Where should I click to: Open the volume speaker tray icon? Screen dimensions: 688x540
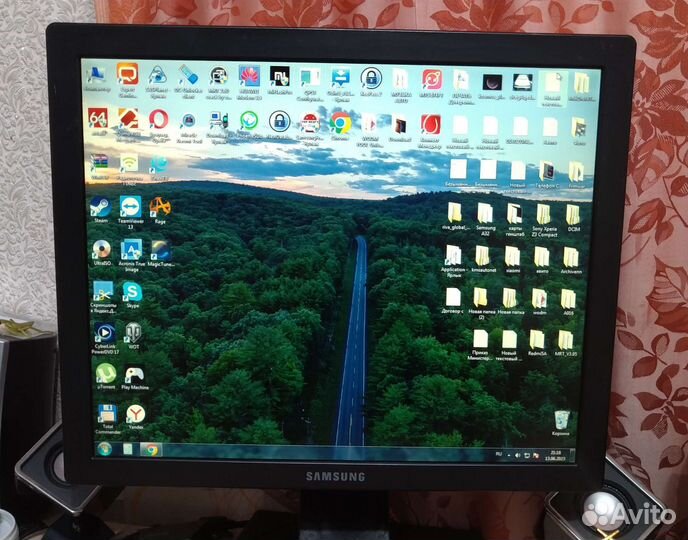pos(518,456)
